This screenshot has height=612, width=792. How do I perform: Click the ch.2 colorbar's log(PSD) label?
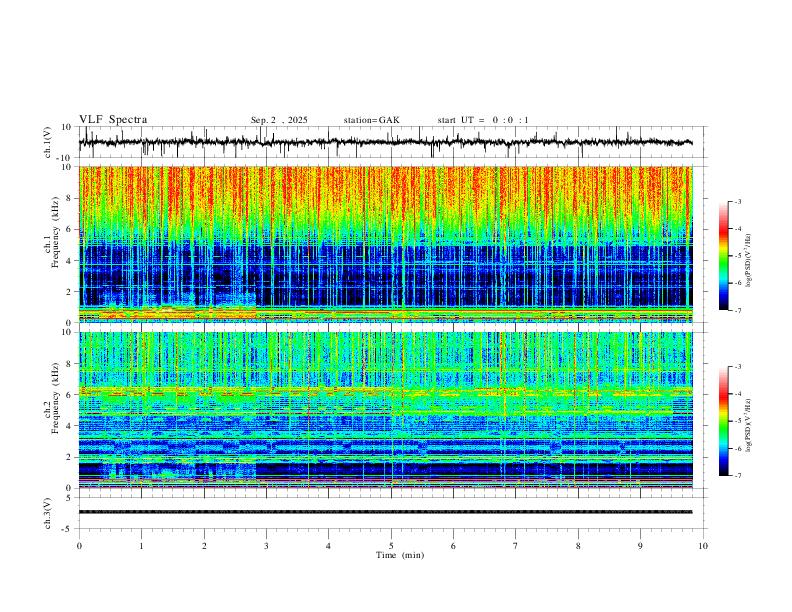click(x=749, y=425)
